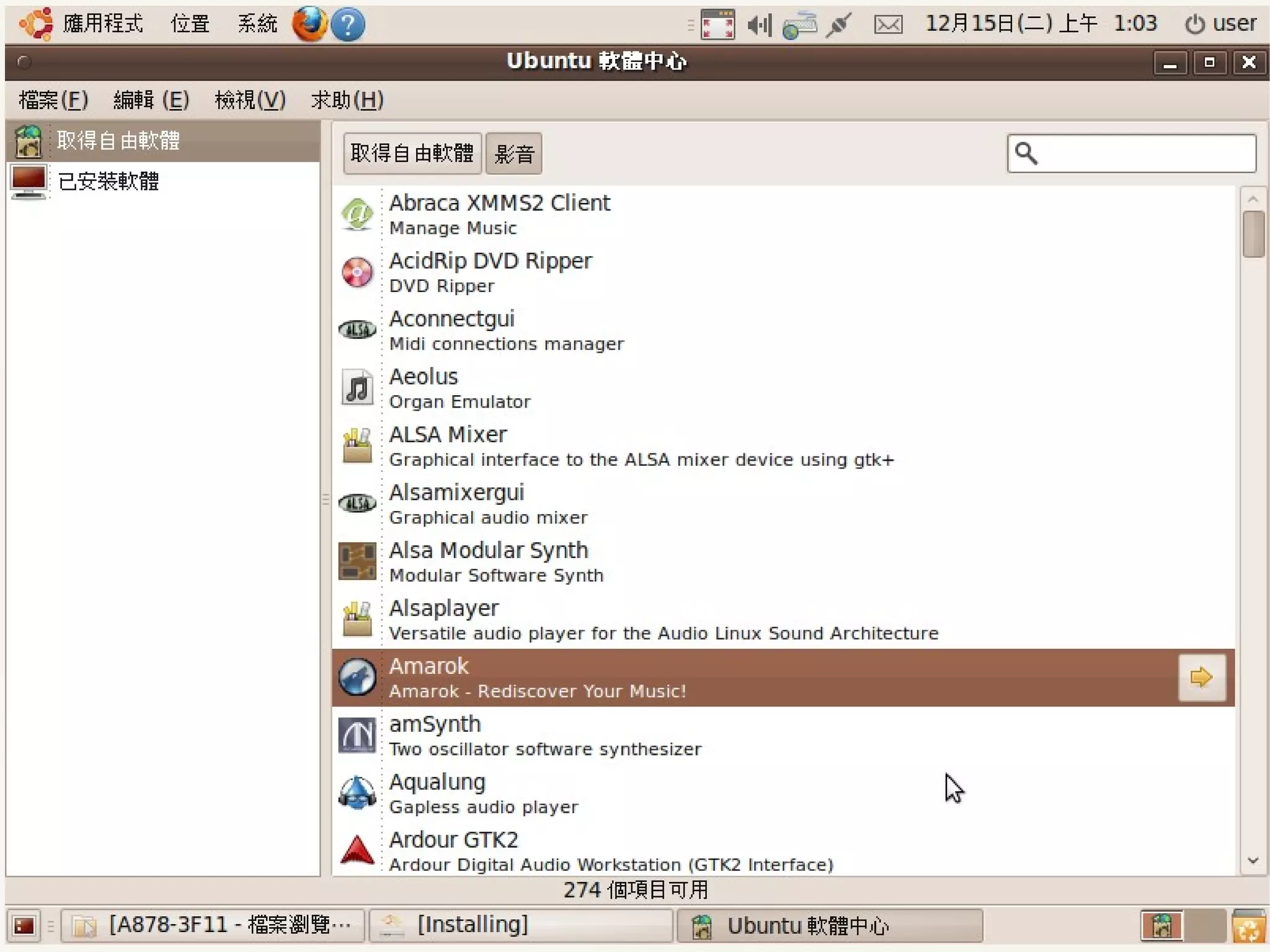Select the Abraca XMMS2 Client row
The height and width of the screenshot is (952, 1270).
pos(783,215)
